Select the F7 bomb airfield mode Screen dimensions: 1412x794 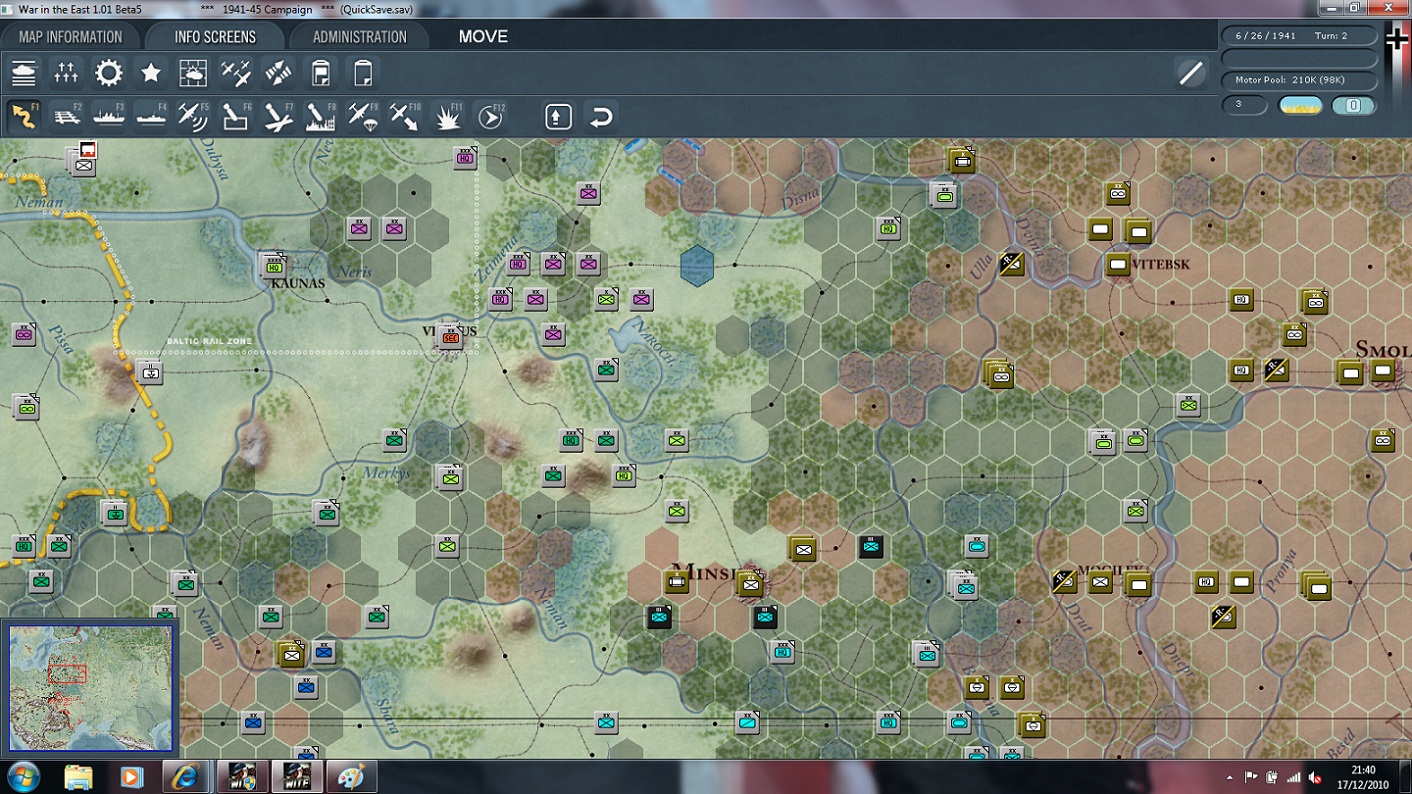278,117
